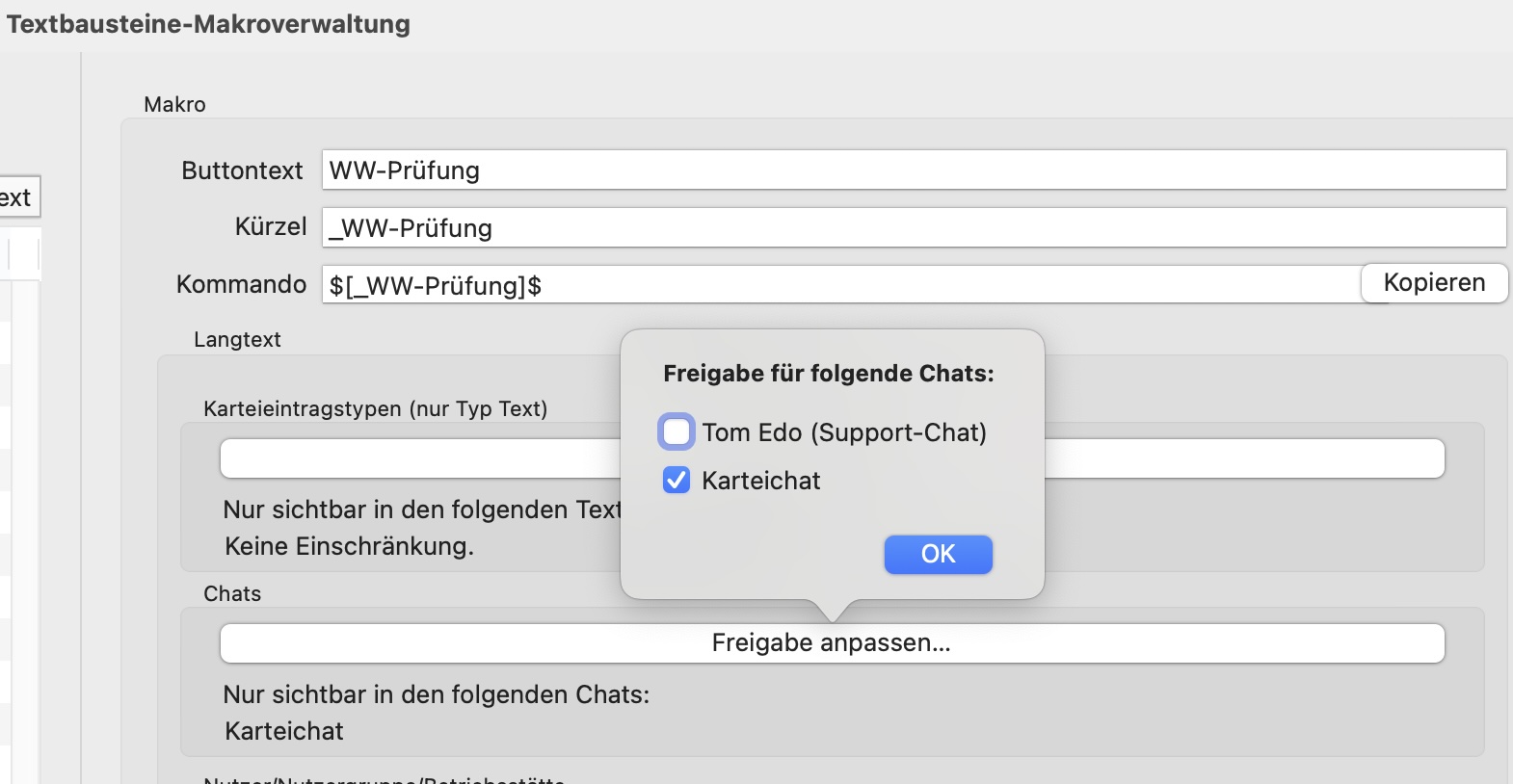This screenshot has height=784, width=1513.
Task: Select the Kommando field showing $[_WW-Prüfung]$
Action: [841, 285]
